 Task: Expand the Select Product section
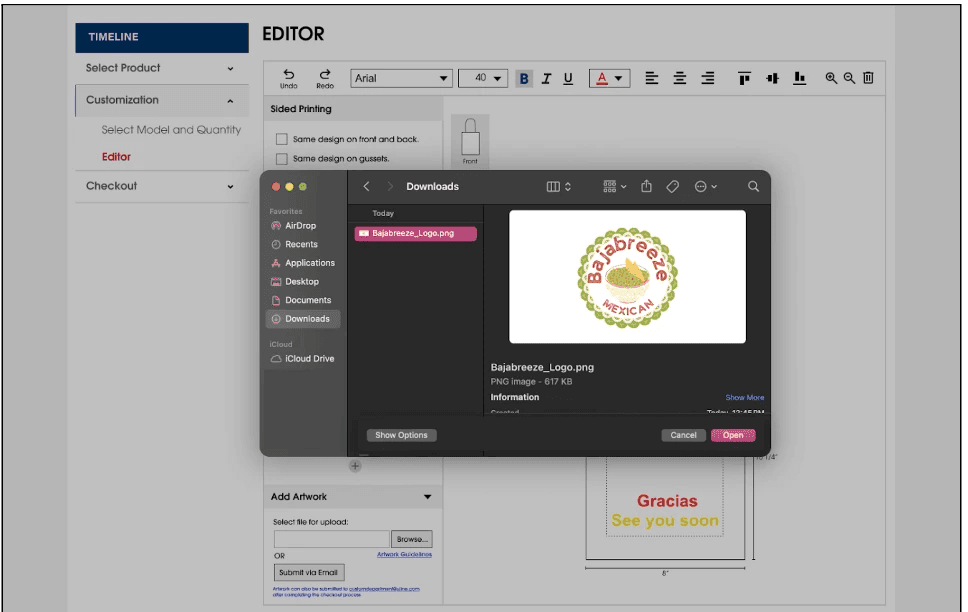(161, 68)
